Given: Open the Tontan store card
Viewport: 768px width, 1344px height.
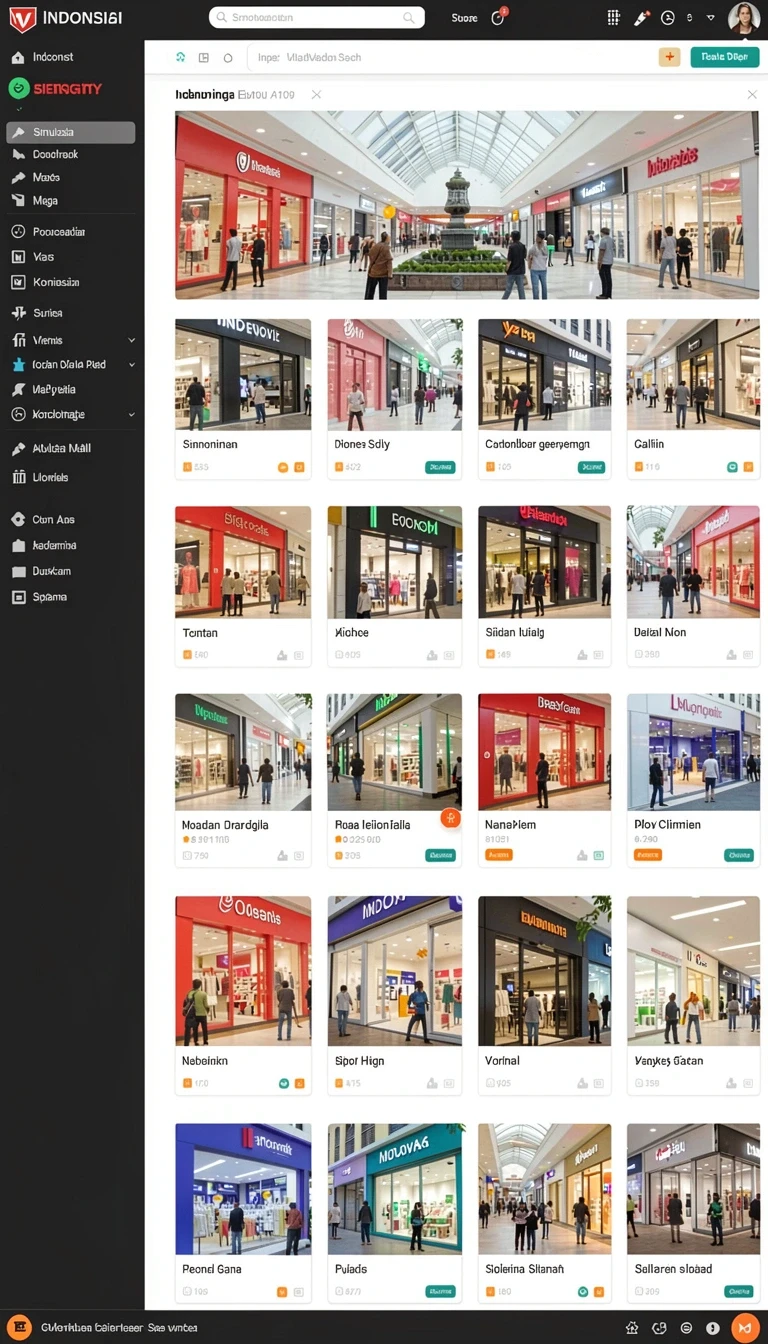Looking at the screenshot, I should (243, 585).
